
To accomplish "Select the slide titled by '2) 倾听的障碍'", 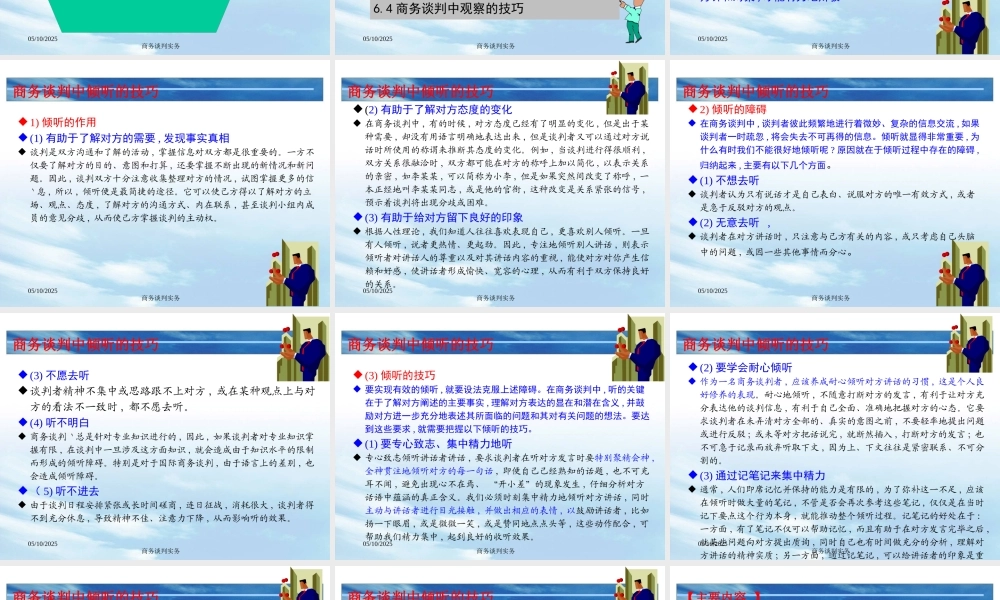I will (835, 184).
